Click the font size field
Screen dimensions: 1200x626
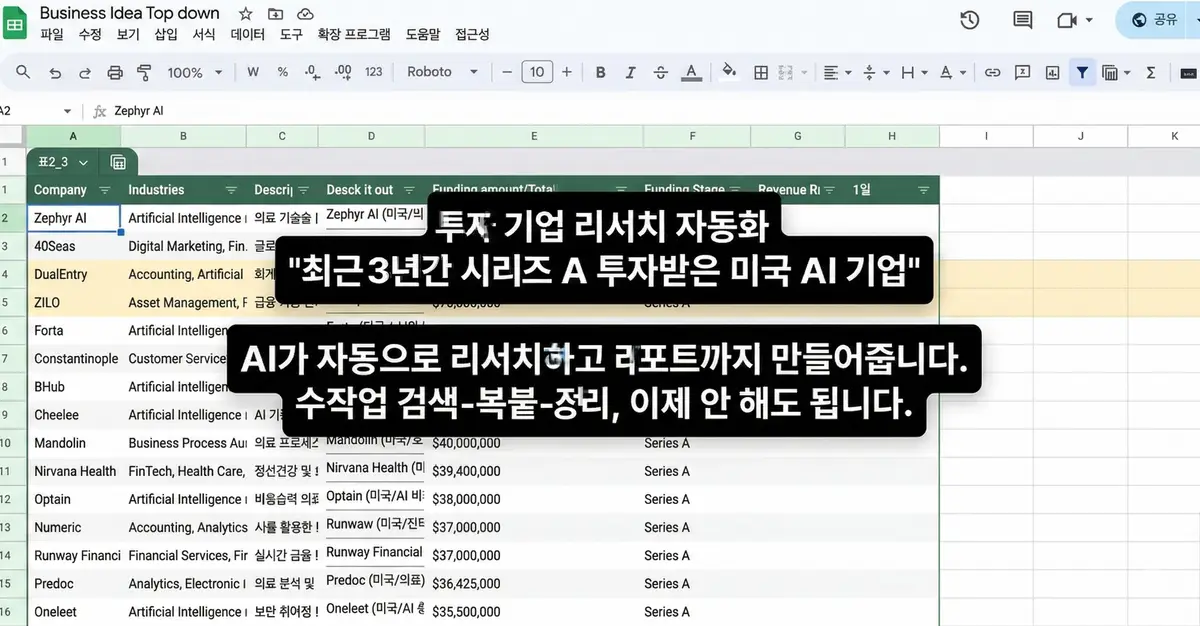(x=537, y=72)
